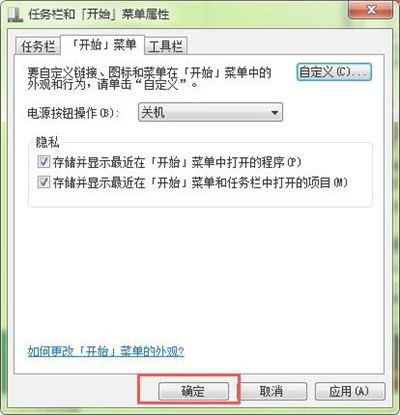Open the 如何更改「开始」菜单的外观? help link
Screen dimensions: 400x415
click(106, 351)
